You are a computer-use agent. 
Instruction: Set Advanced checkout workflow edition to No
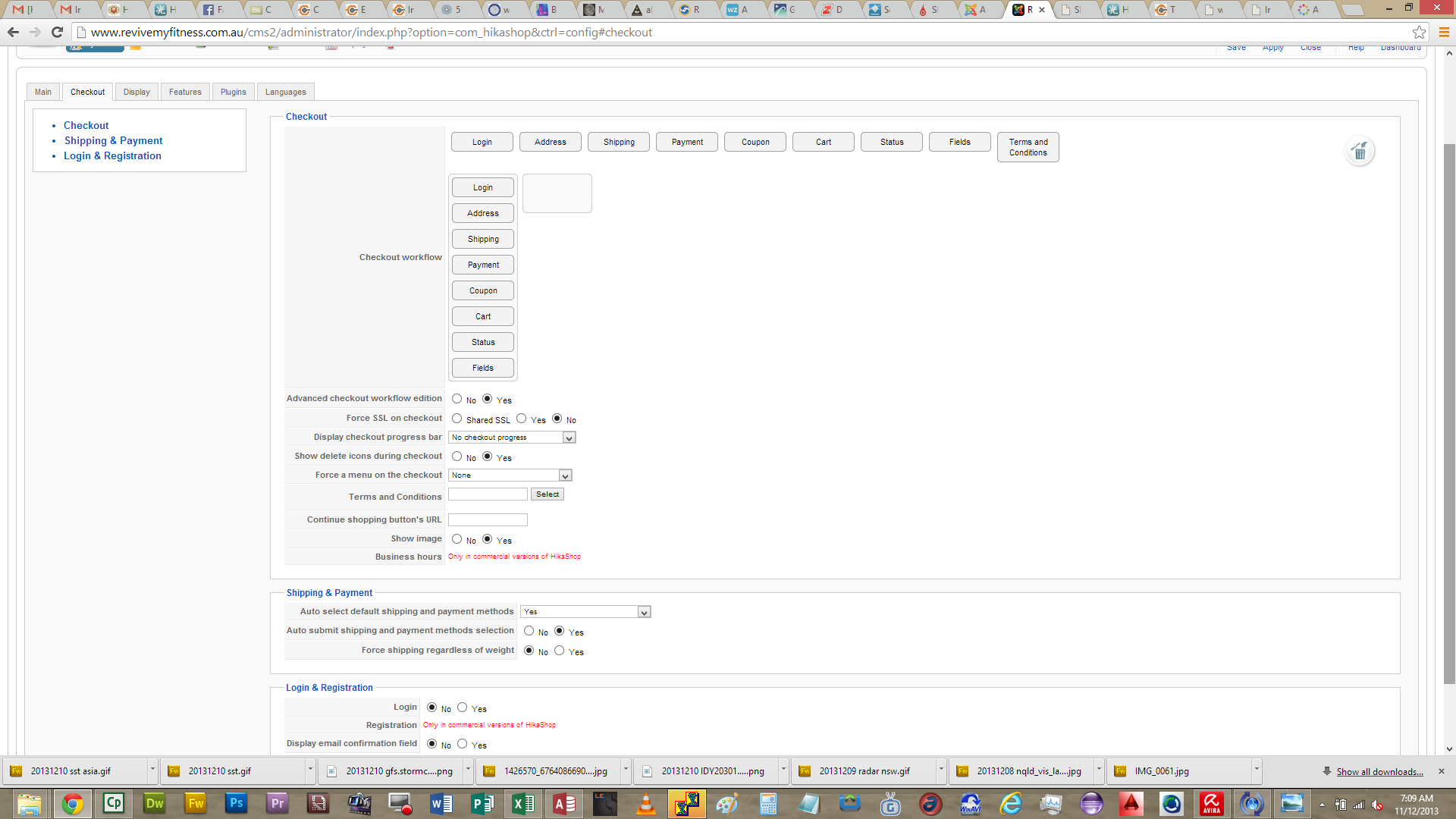tap(457, 399)
